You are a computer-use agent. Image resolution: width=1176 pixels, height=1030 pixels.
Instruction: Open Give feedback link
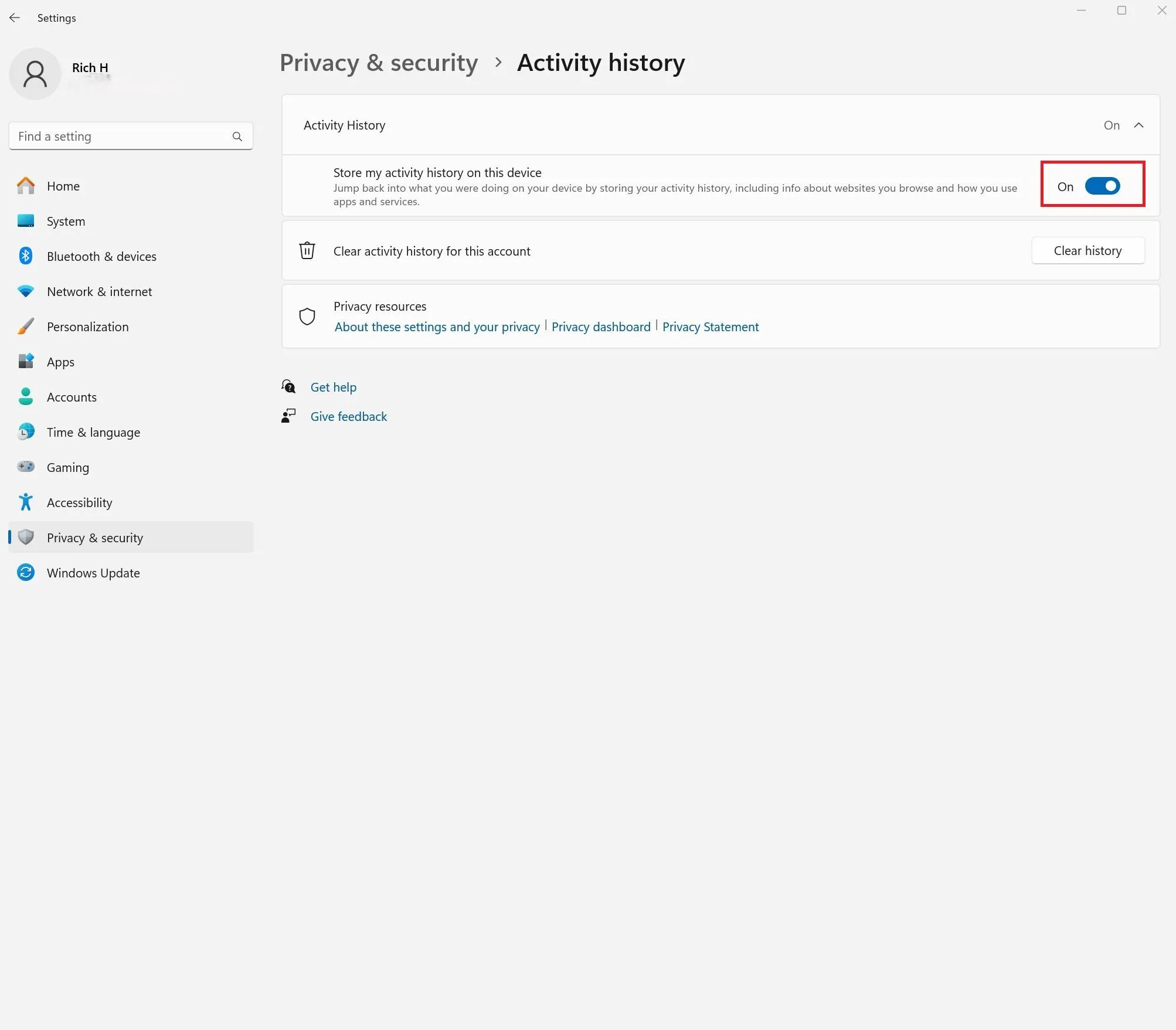pos(348,416)
